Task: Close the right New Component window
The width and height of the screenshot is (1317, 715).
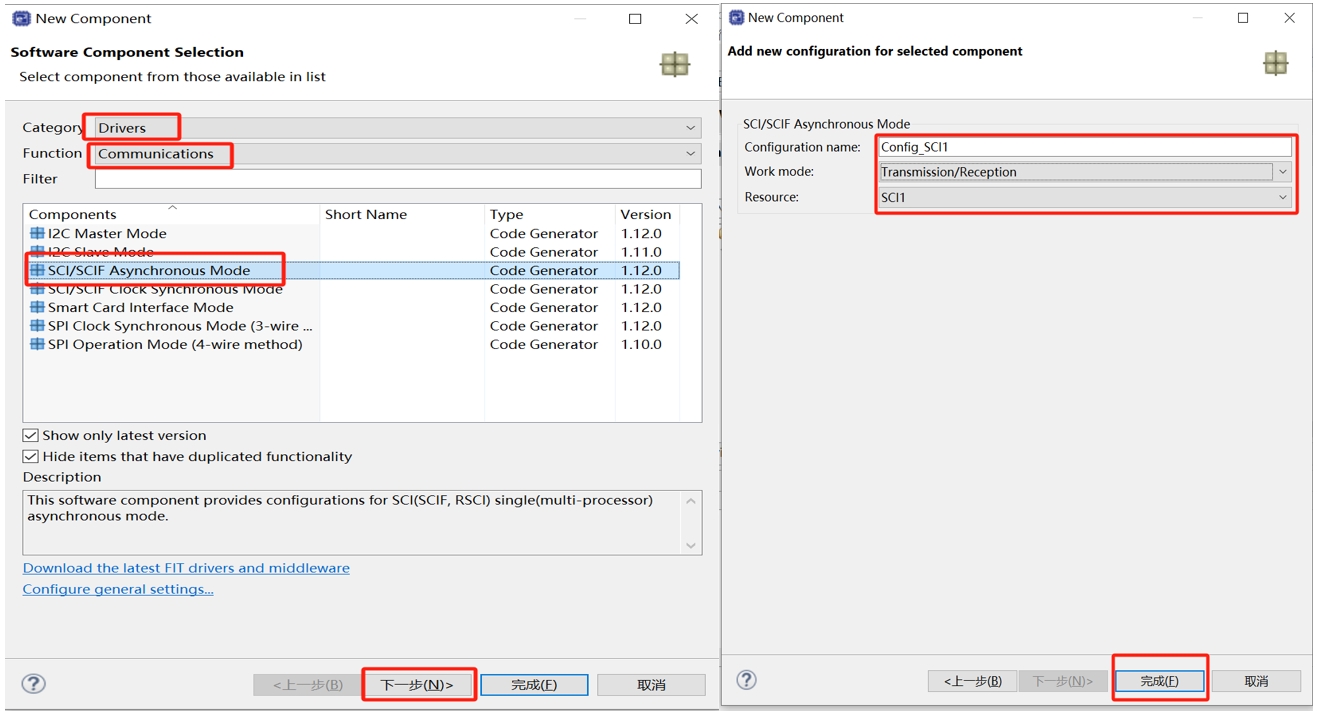Action: [x=1289, y=18]
